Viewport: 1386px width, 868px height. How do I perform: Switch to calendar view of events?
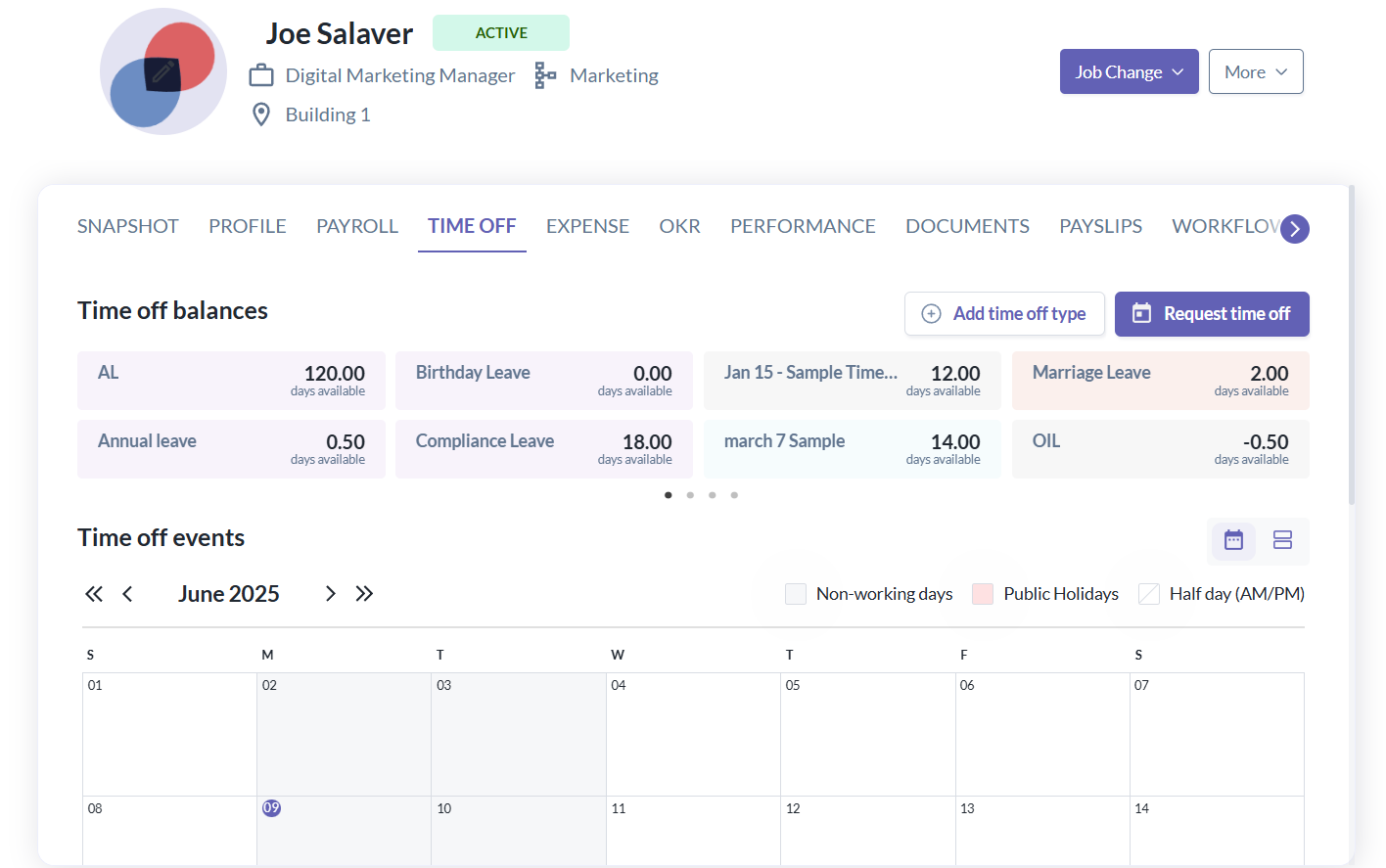(x=1233, y=540)
